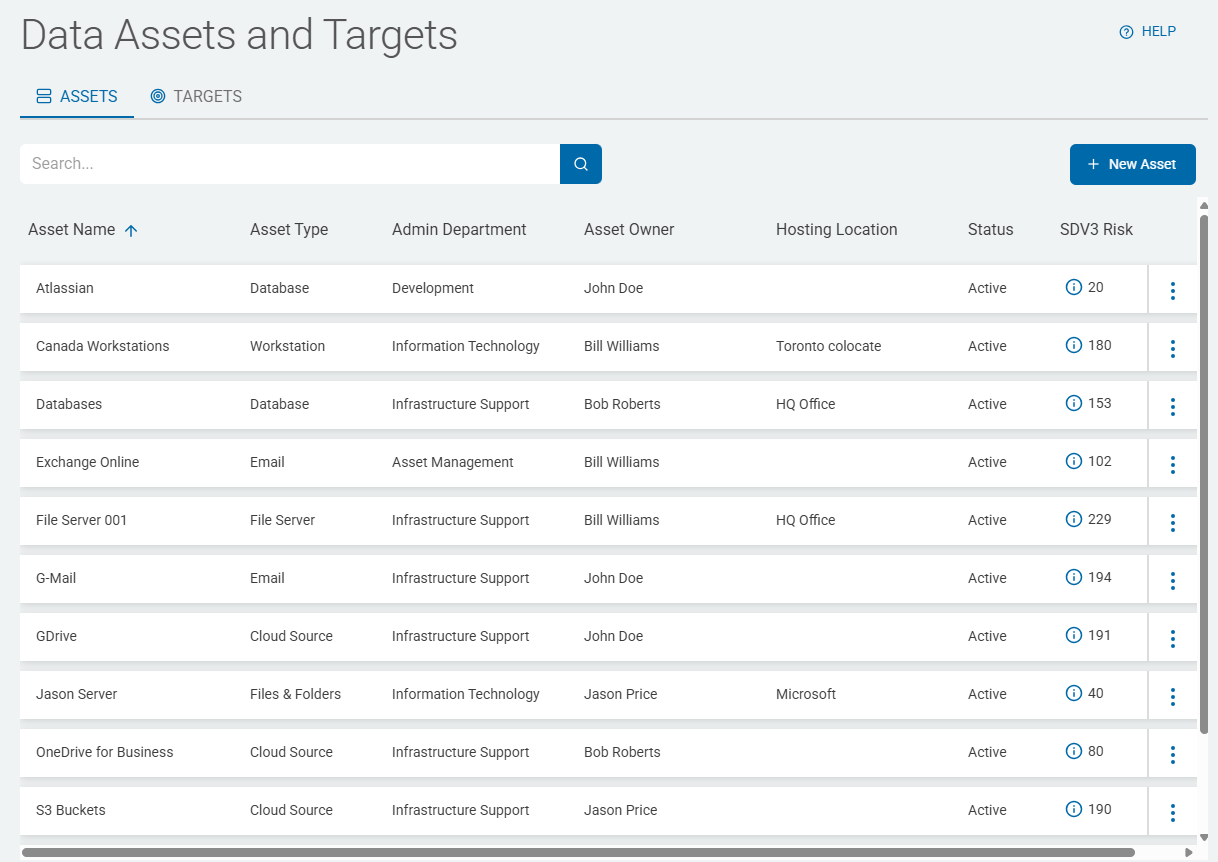Sort by the SDV3 Risk column header
This screenshot has width=1218, height=862.
coord(1096,230)
